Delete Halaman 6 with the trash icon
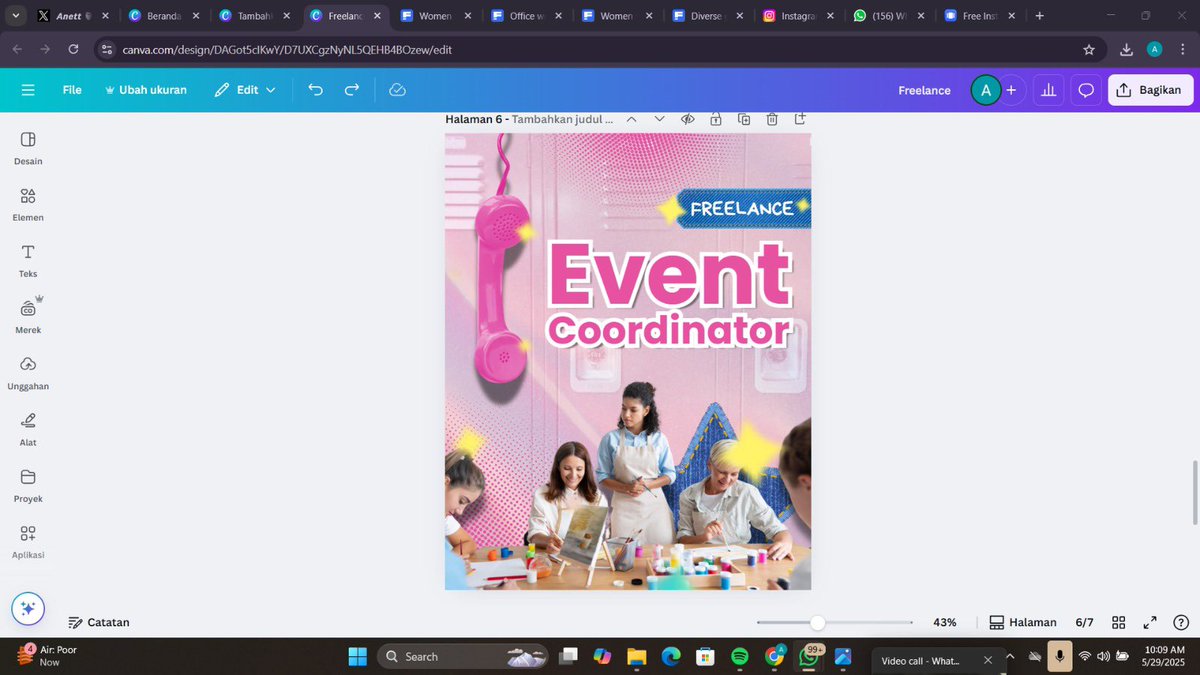Screen dimensions: 1200x675 [772, 118]
